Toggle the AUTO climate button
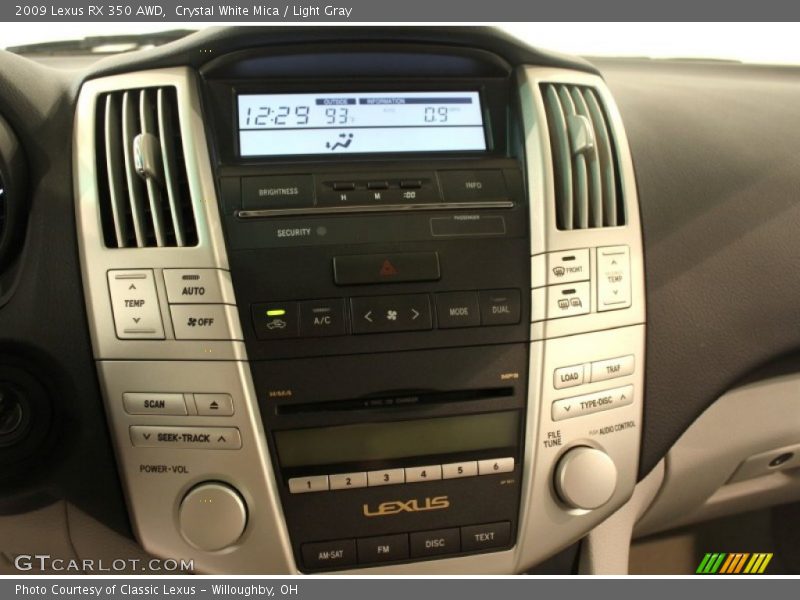The width and height of the screenshot is (800, 600). (193, 287)
